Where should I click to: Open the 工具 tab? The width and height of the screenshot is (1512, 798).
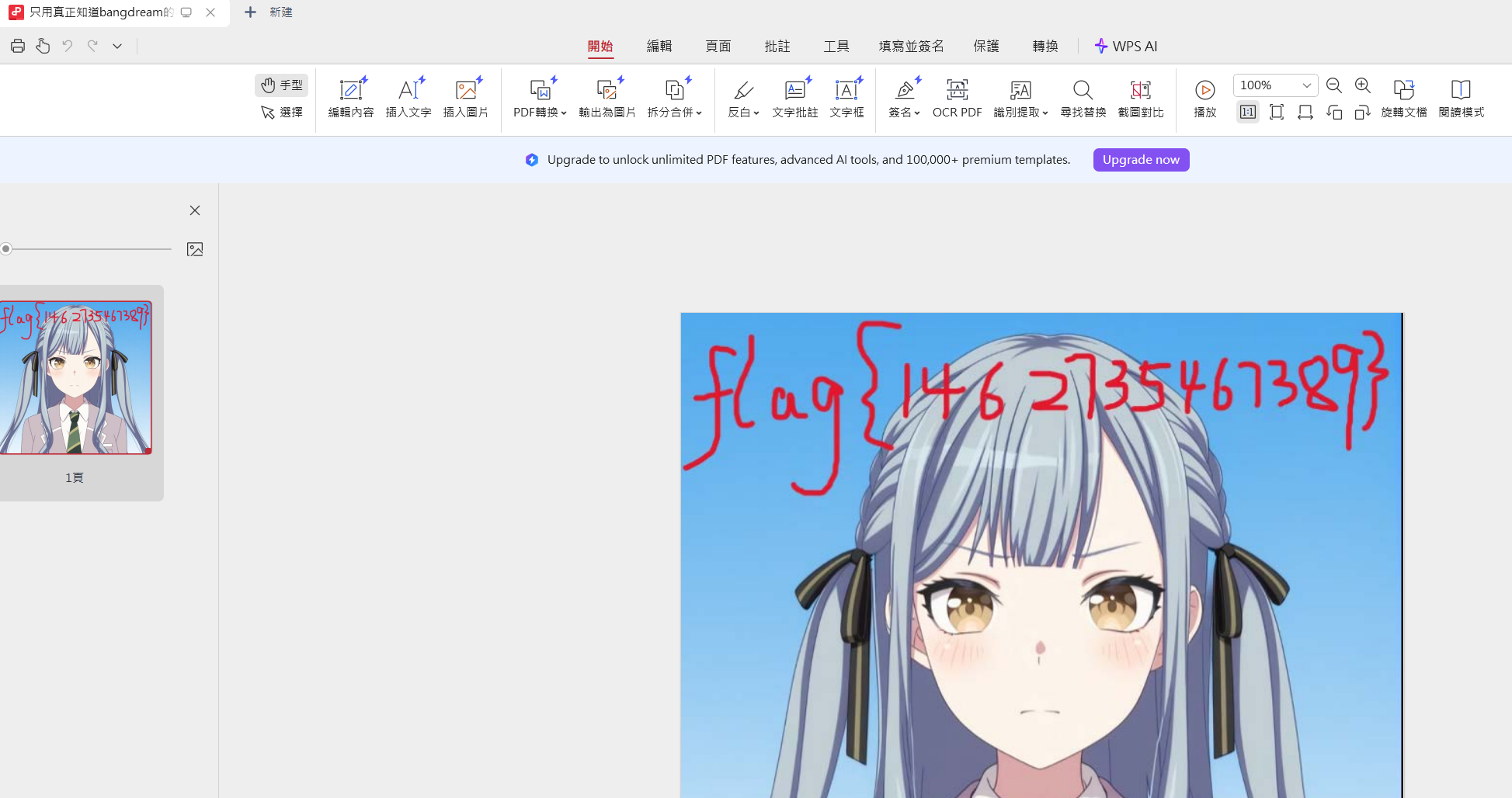pyautogui.click(x=836, y=46)
